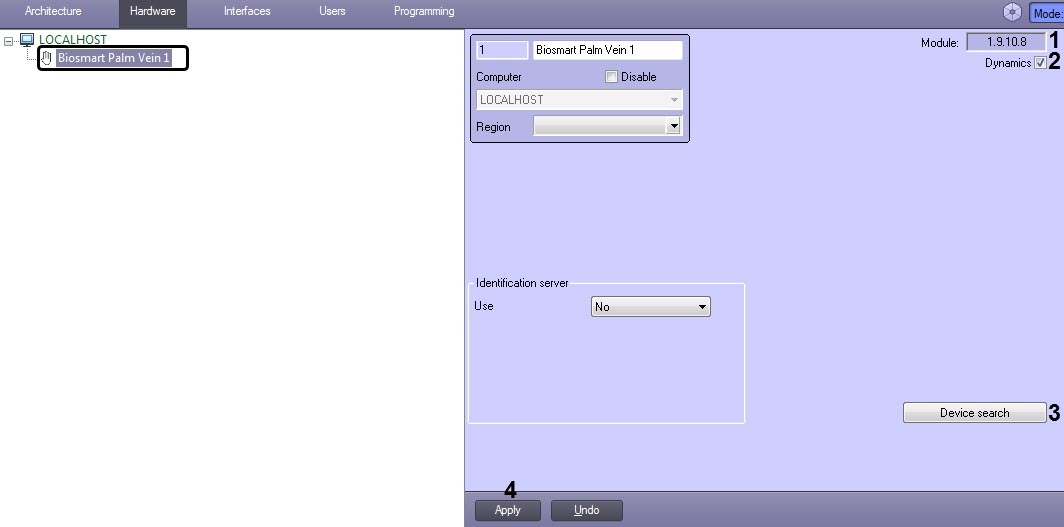Open the Interfaces tab

tap(247, 12)
